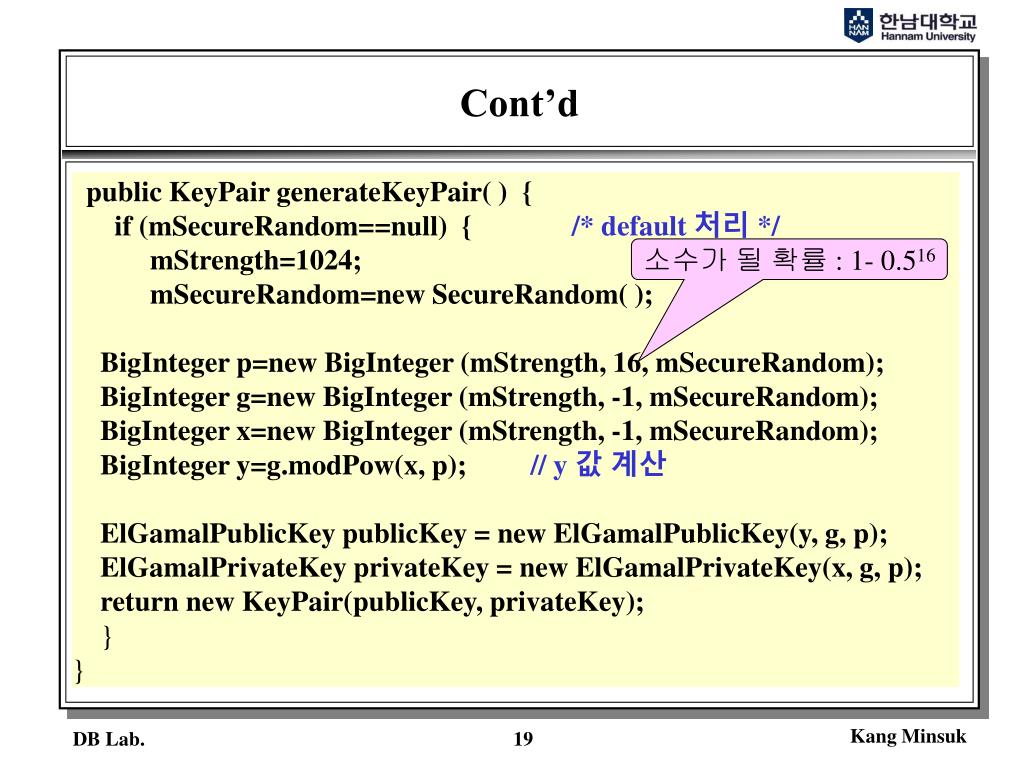Click the line "if (mSecureRandom==null) {"
Viewport: 1024px width, 768px height.
pyautogui.click(x=292, y=227)
